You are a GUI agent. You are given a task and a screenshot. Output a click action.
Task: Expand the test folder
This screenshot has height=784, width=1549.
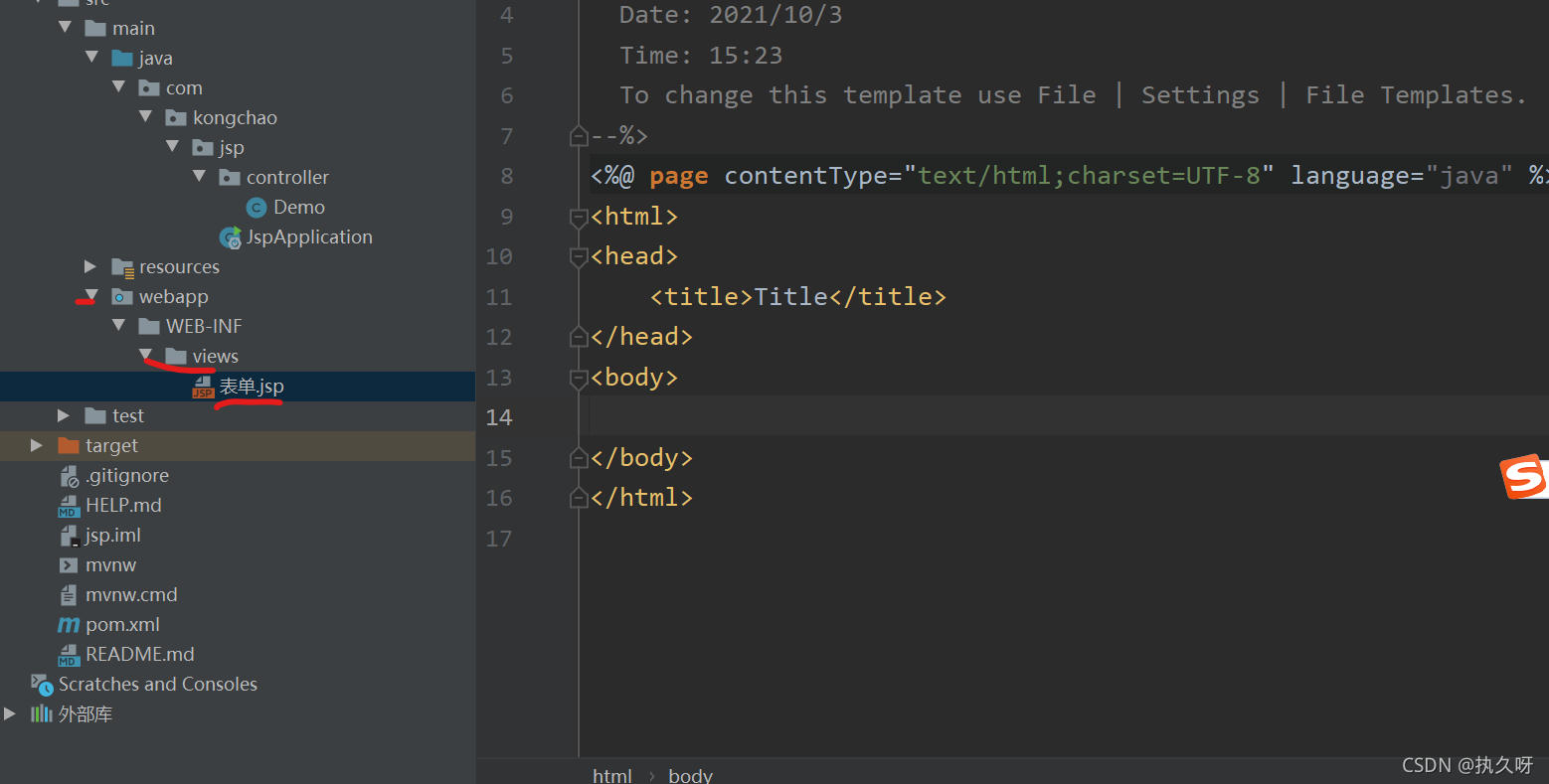click(x=64, y=416)
